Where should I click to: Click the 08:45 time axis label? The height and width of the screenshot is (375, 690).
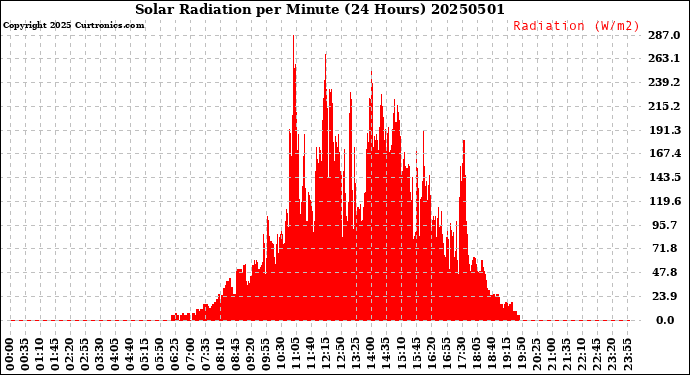tap(235, 355)
